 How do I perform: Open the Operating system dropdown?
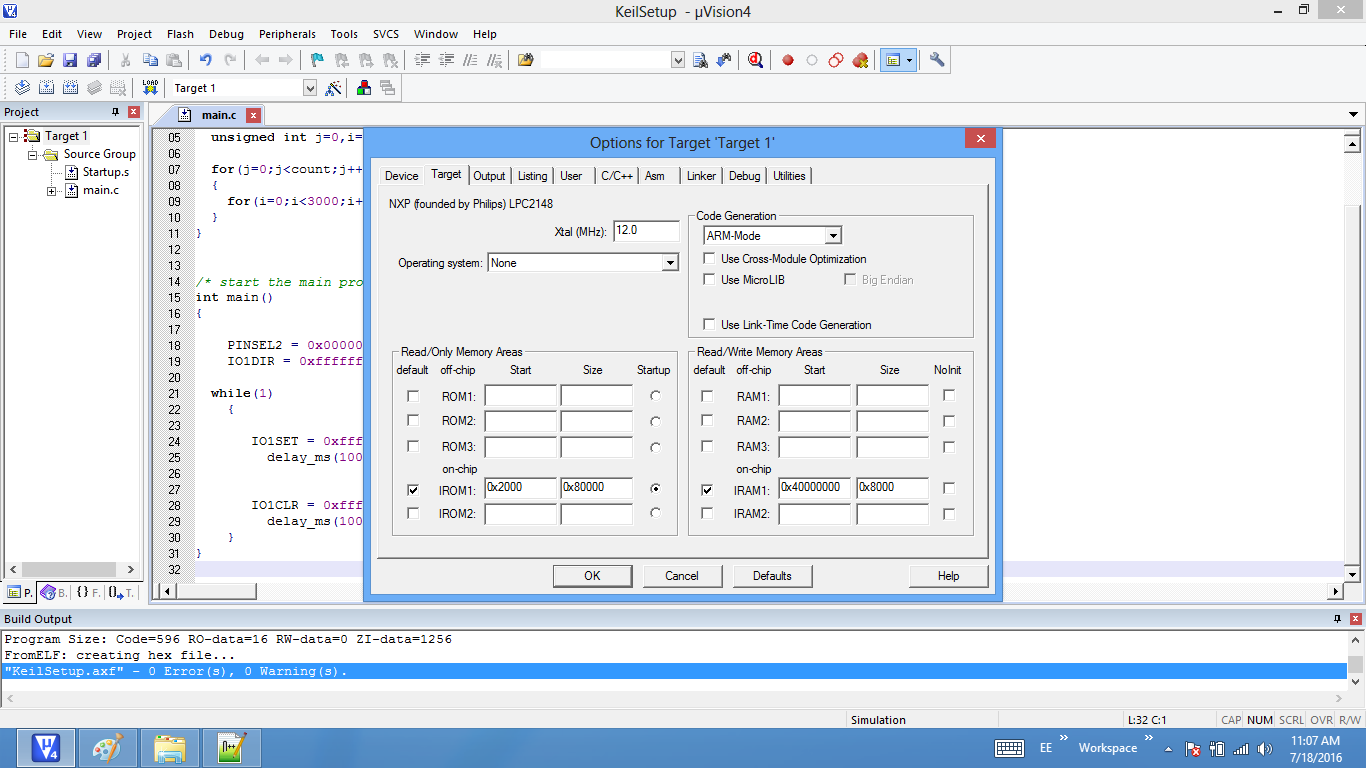[x=670, y=263]
